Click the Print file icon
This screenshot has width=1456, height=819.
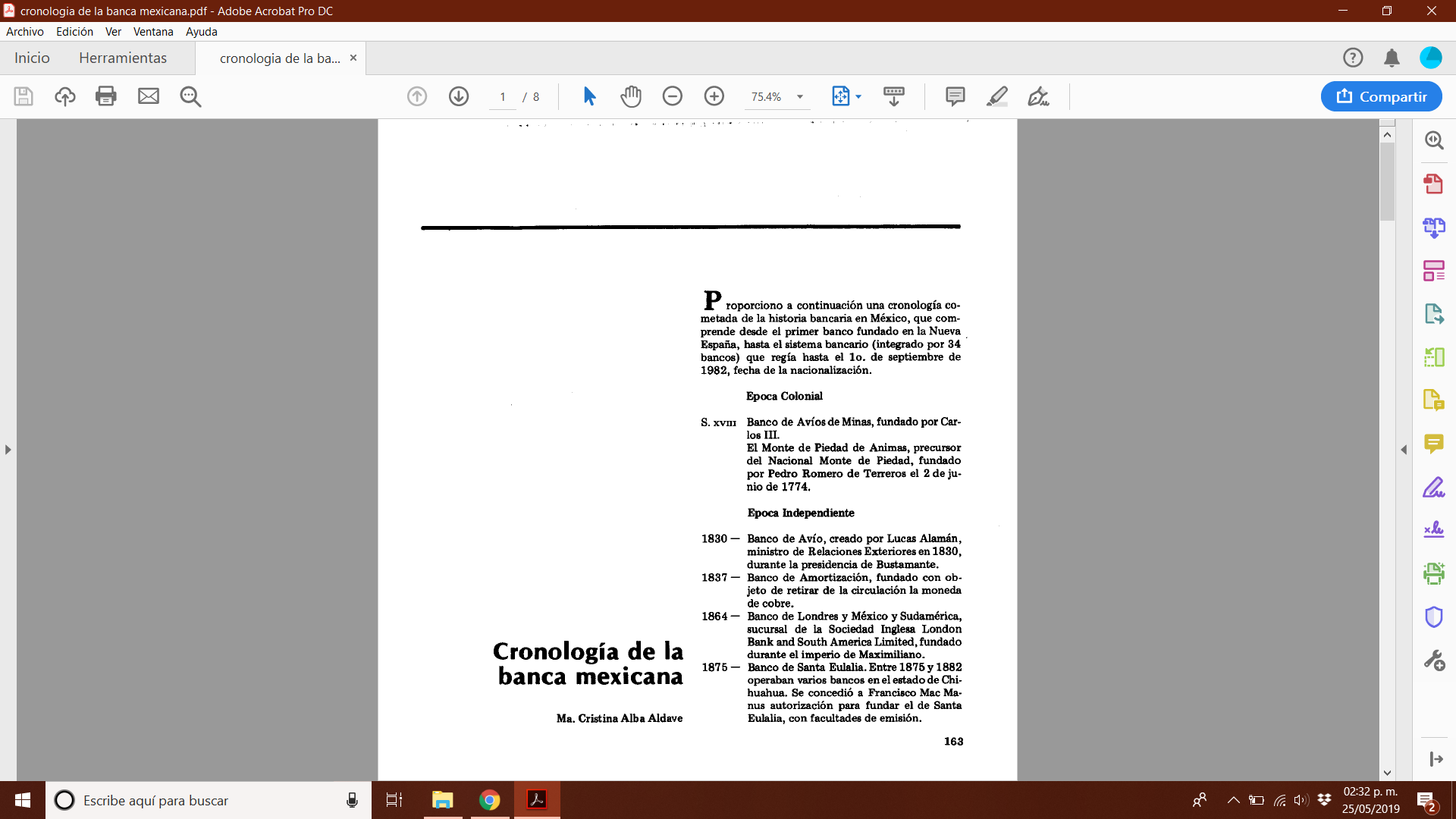coord(106,96)
